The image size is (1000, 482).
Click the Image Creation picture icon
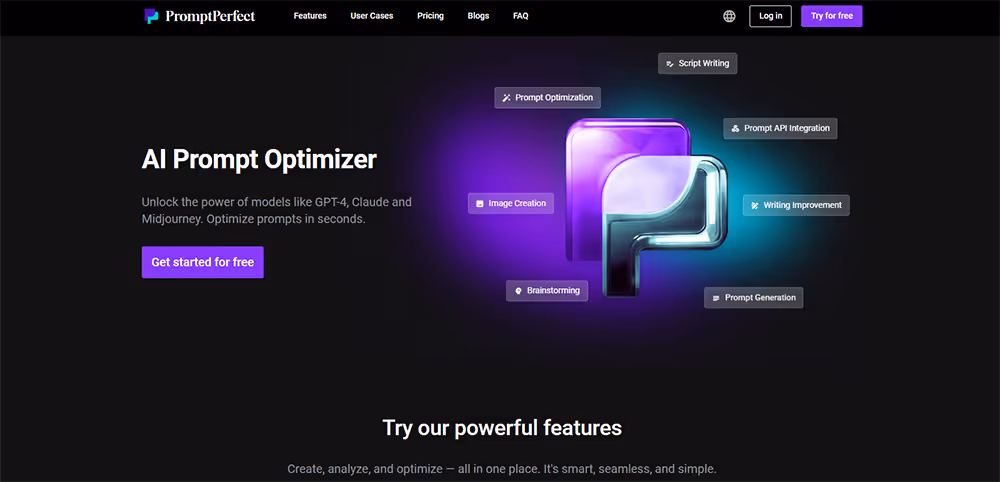pos(480,203)
